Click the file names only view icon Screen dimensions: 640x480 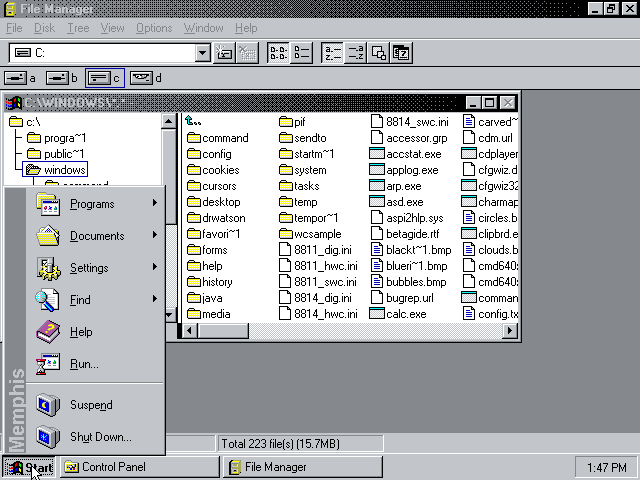[x=278, y=53]
